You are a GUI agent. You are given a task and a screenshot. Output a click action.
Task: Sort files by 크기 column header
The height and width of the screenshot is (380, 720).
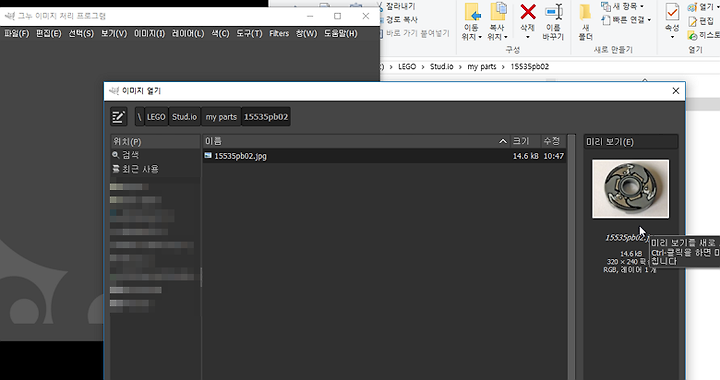point(525,141)
